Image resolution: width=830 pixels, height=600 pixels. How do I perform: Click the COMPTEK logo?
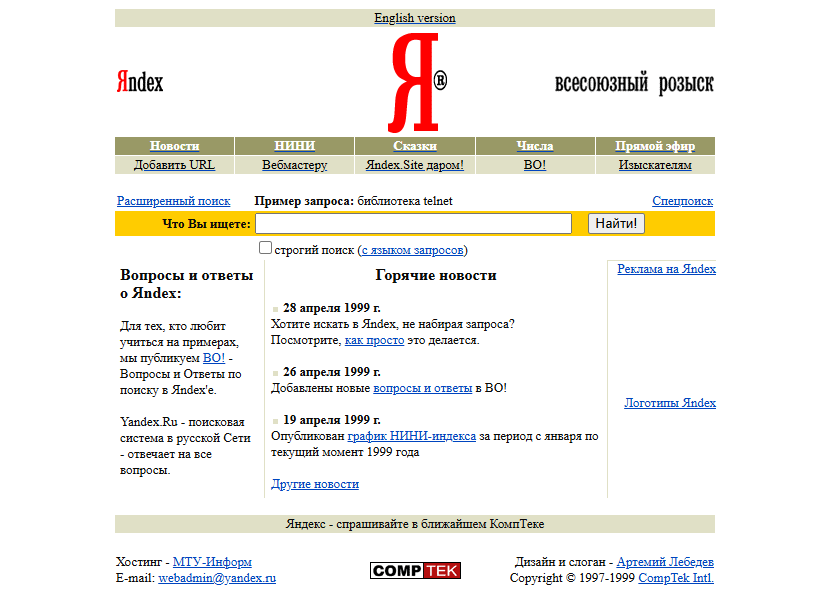pos(415,570)
